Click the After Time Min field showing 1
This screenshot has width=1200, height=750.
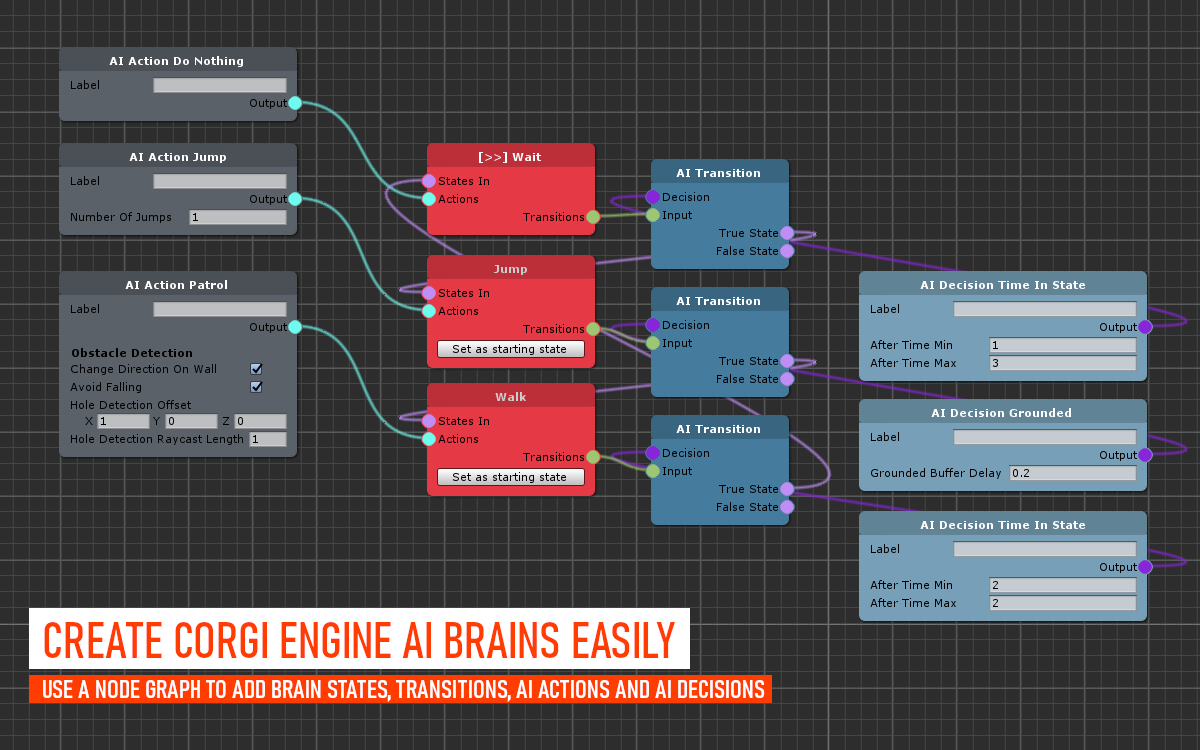point(1063,345)
